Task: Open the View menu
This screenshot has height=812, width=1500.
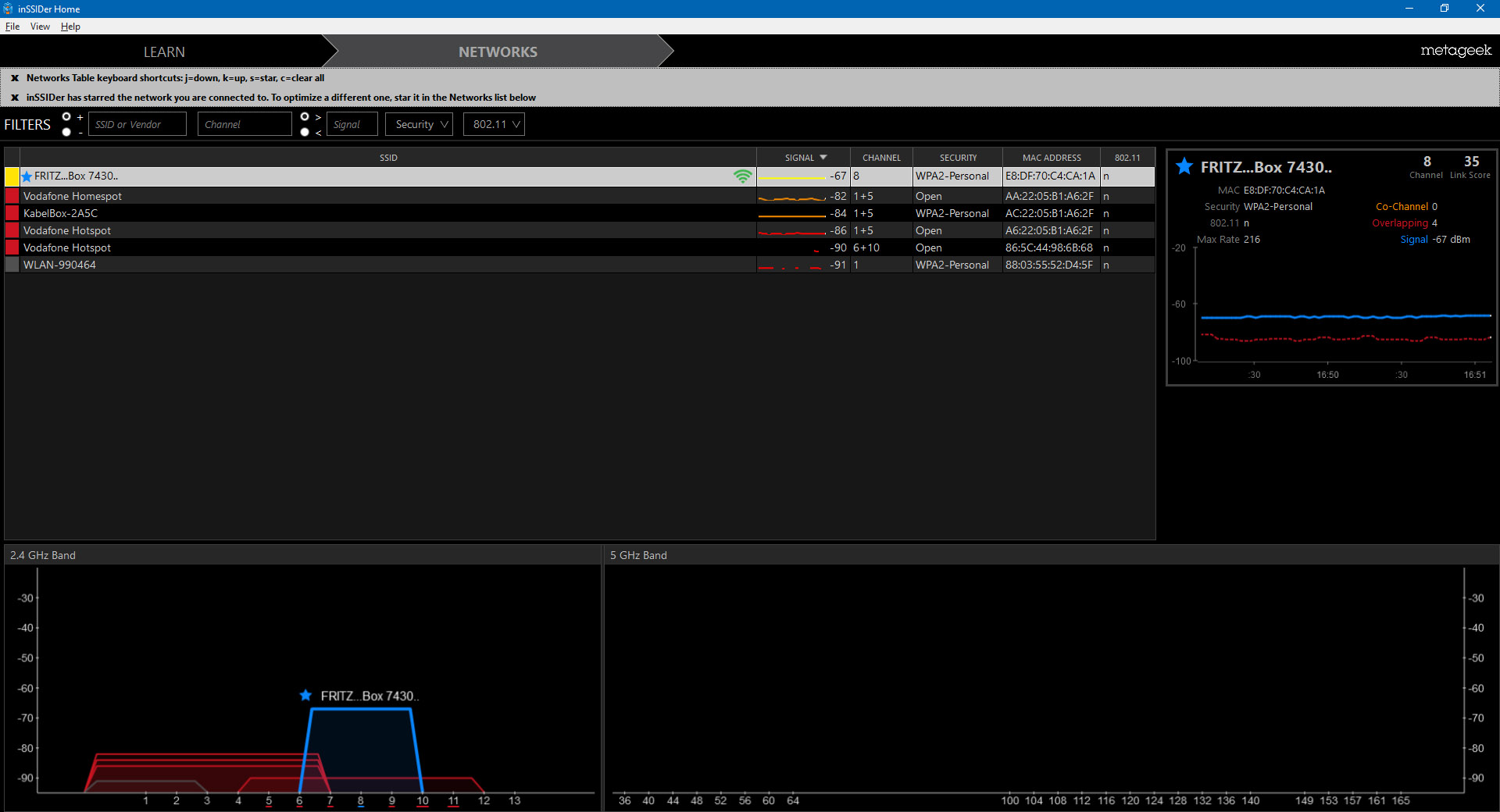Action: (x=40, y=27)
